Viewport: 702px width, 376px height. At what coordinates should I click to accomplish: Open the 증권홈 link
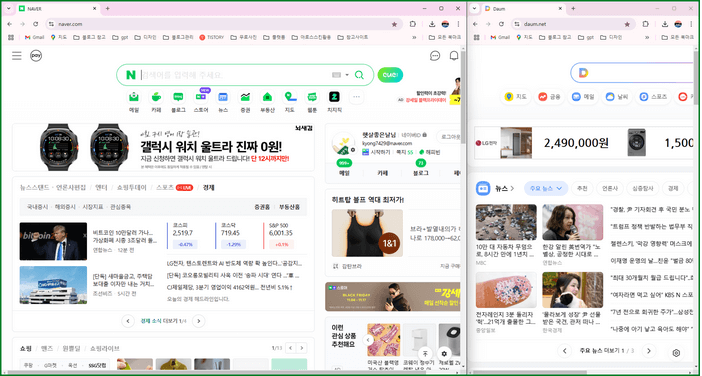(262, 207)
